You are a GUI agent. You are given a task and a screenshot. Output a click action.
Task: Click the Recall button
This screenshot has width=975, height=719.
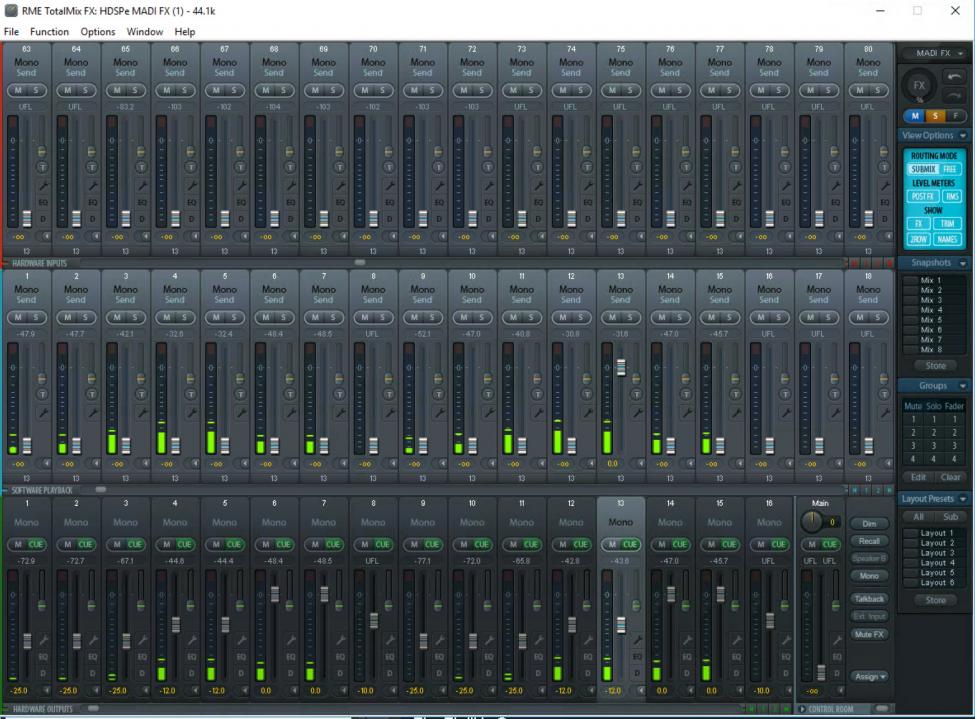pyautogui.click(x=869, y=541)
